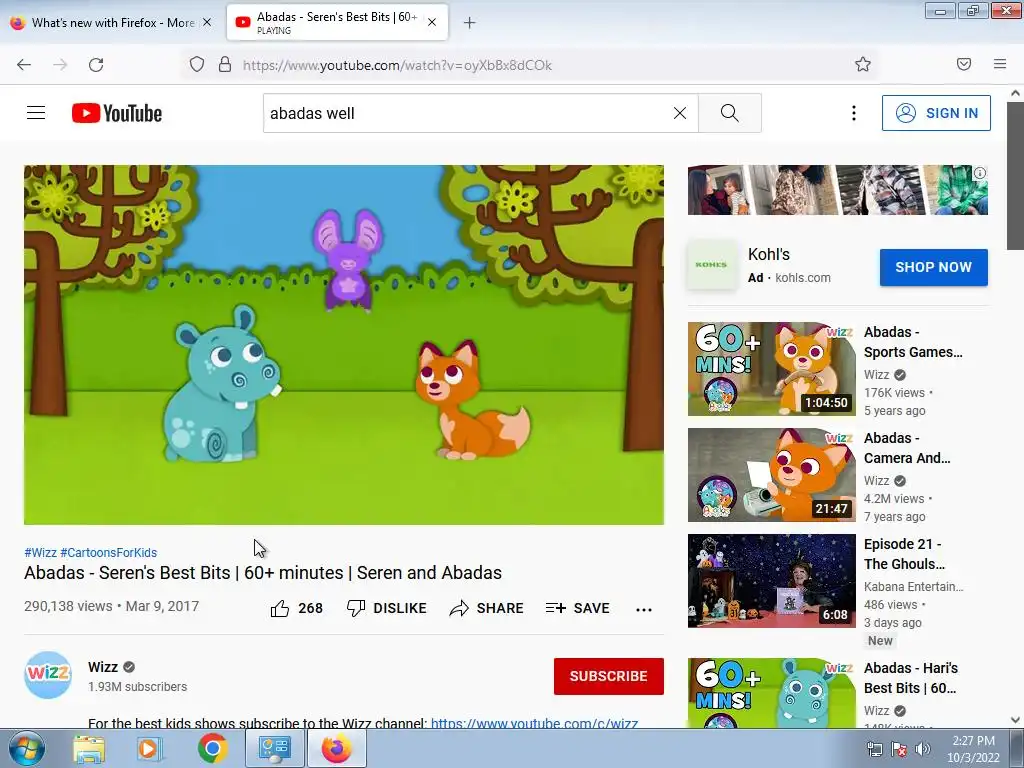Screen dimensions: 1024x768
Task: Open a new browser tab
Action: click(x=470, y=23)
